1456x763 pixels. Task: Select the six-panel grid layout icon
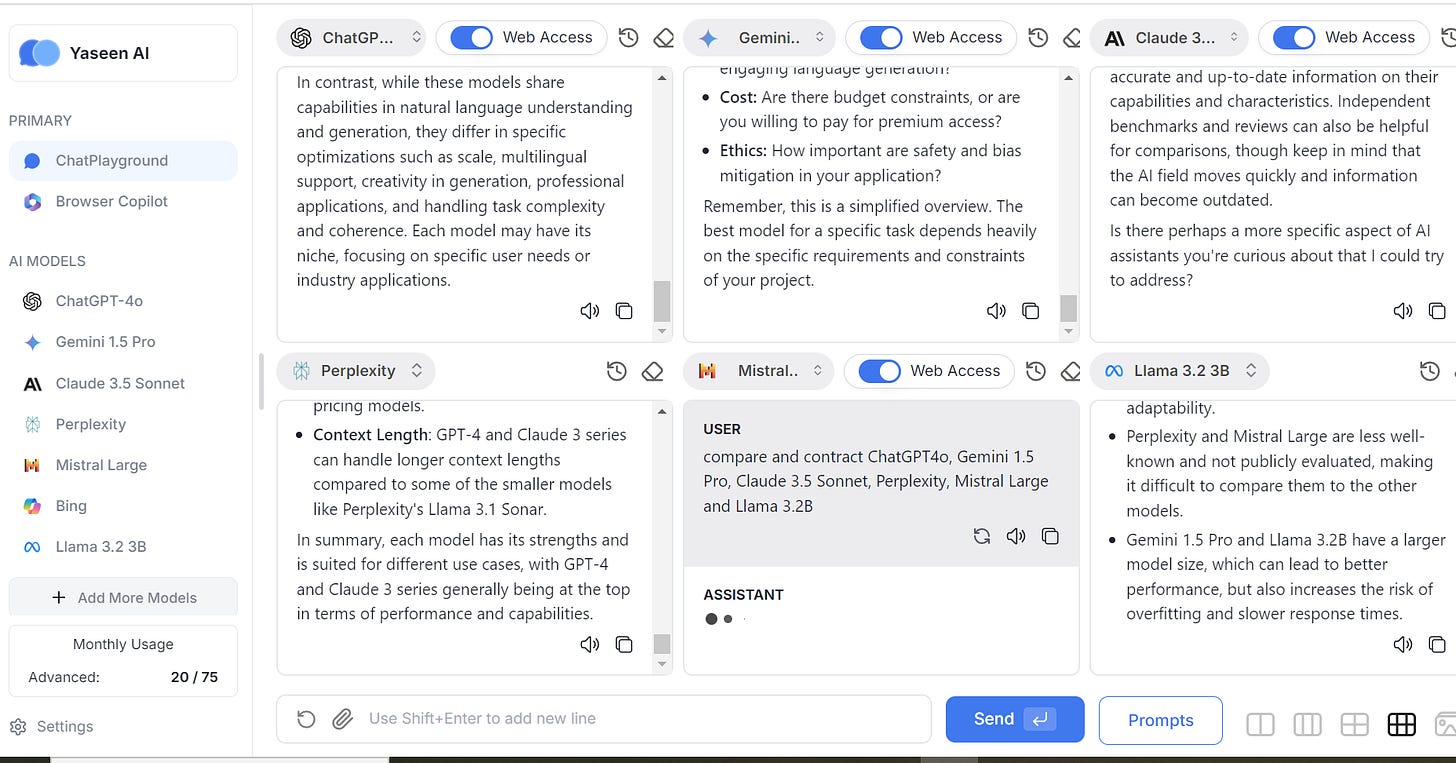1401,724
